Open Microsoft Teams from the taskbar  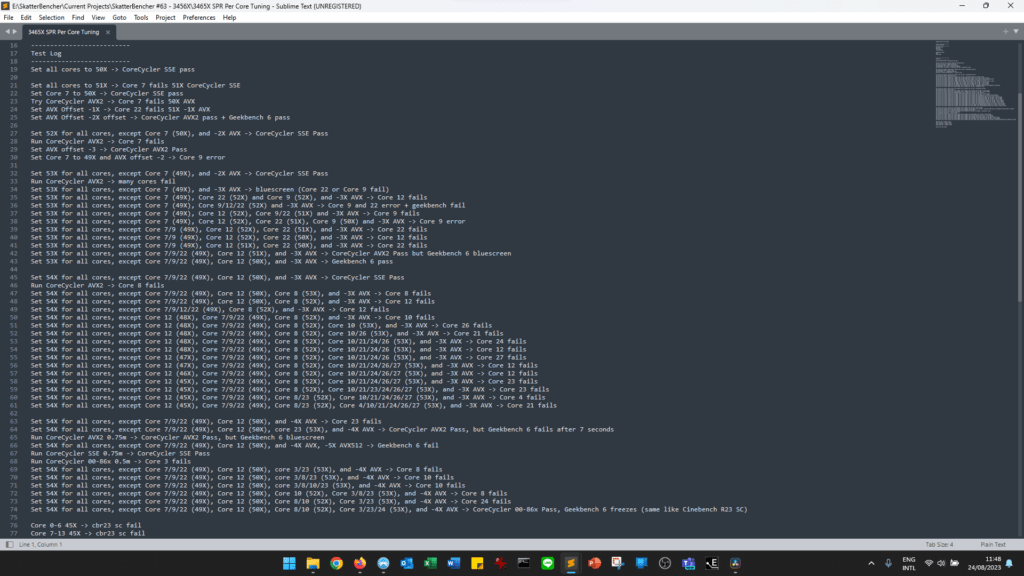coord(688,563)
